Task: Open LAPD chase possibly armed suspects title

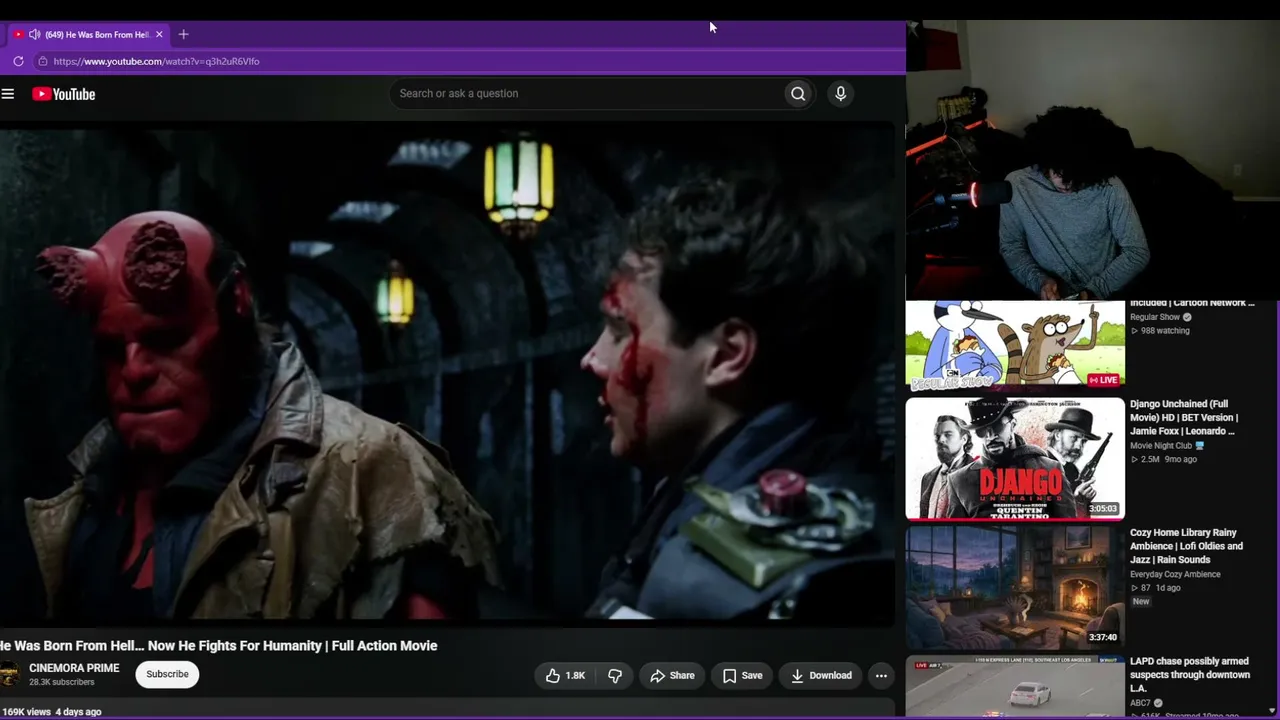Action: coord(1190,675)
